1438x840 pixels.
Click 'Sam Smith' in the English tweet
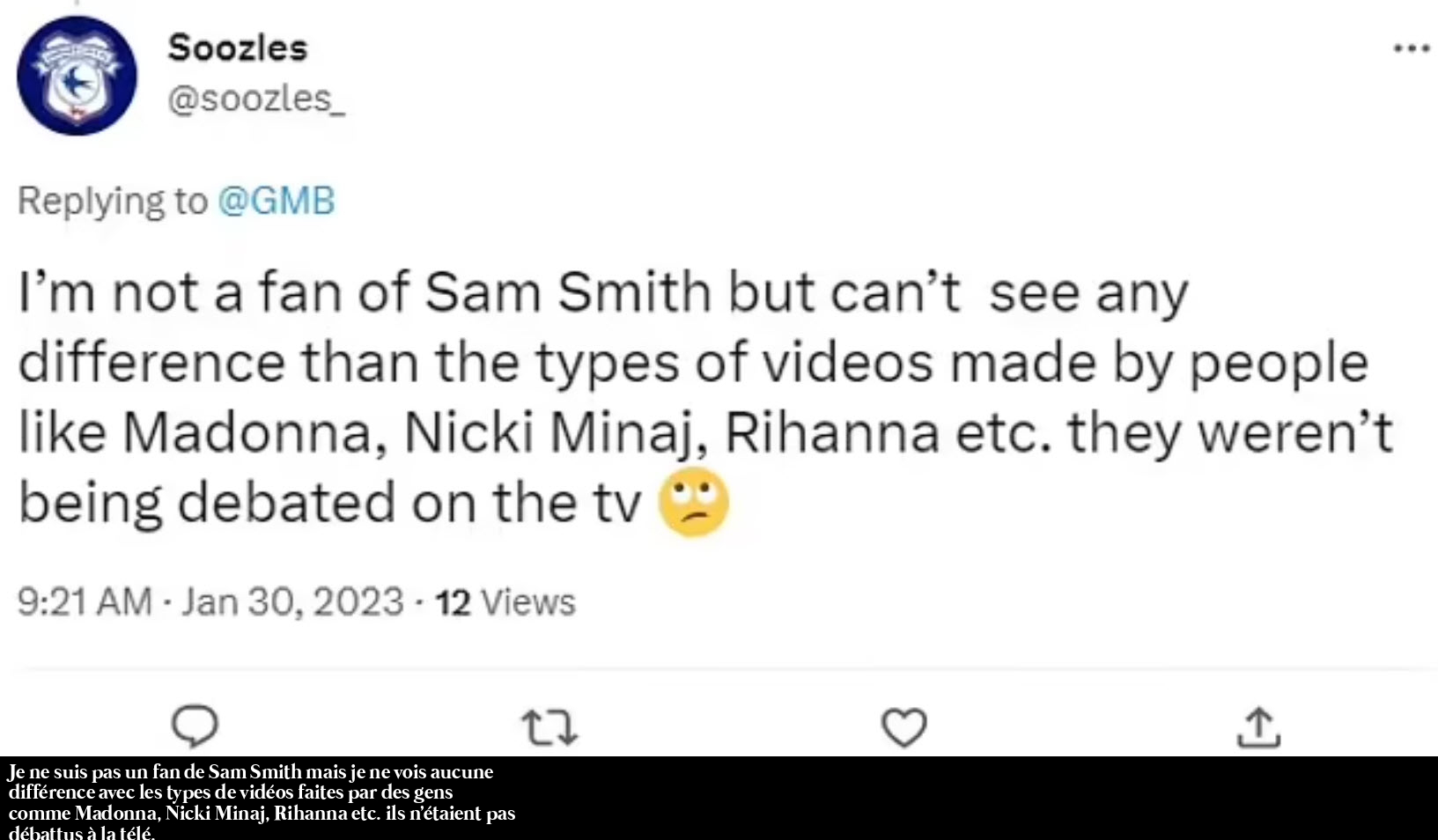point(568,292)
